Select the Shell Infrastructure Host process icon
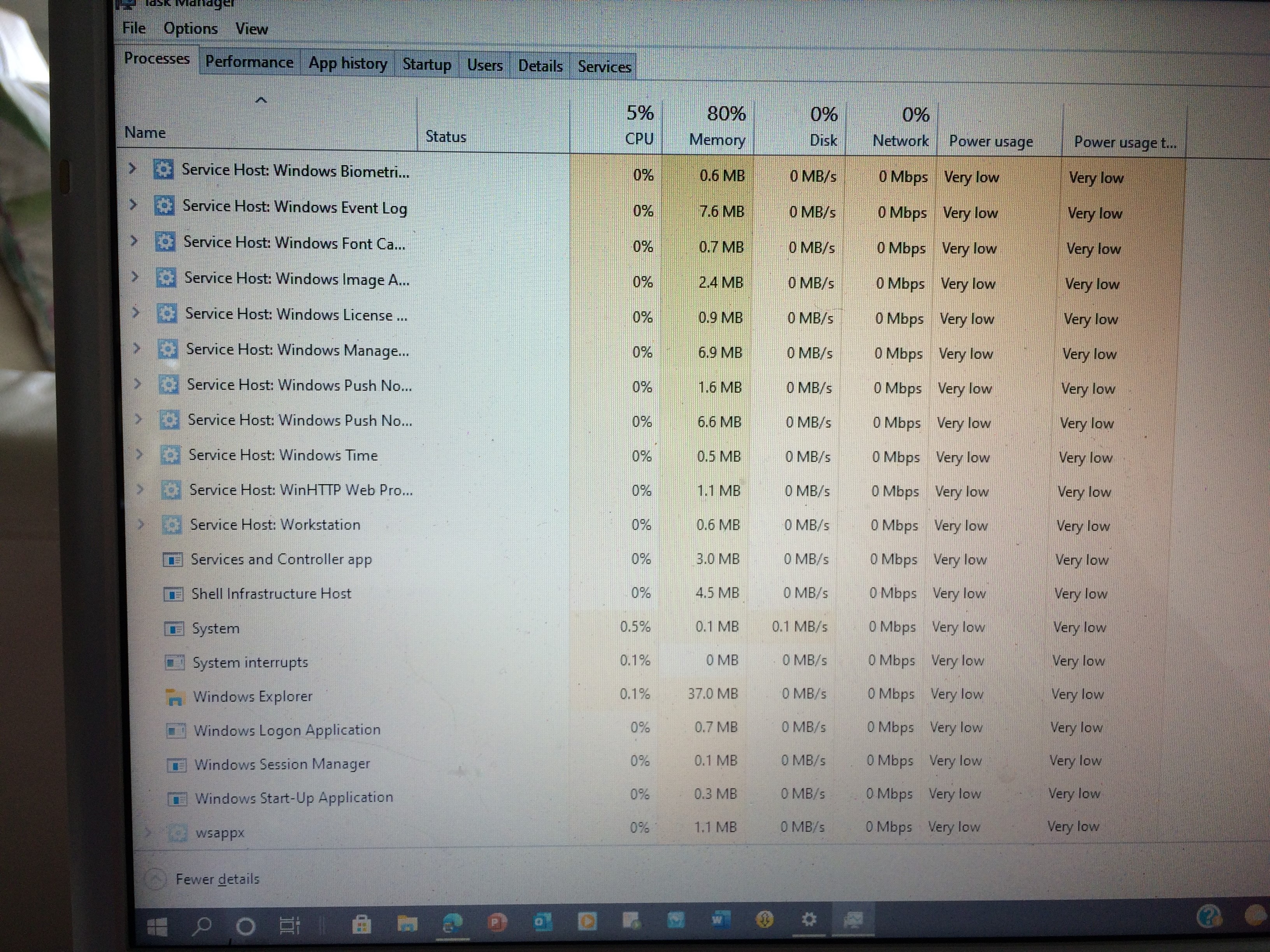1270x952 pixels. click(x=174, y=594)
